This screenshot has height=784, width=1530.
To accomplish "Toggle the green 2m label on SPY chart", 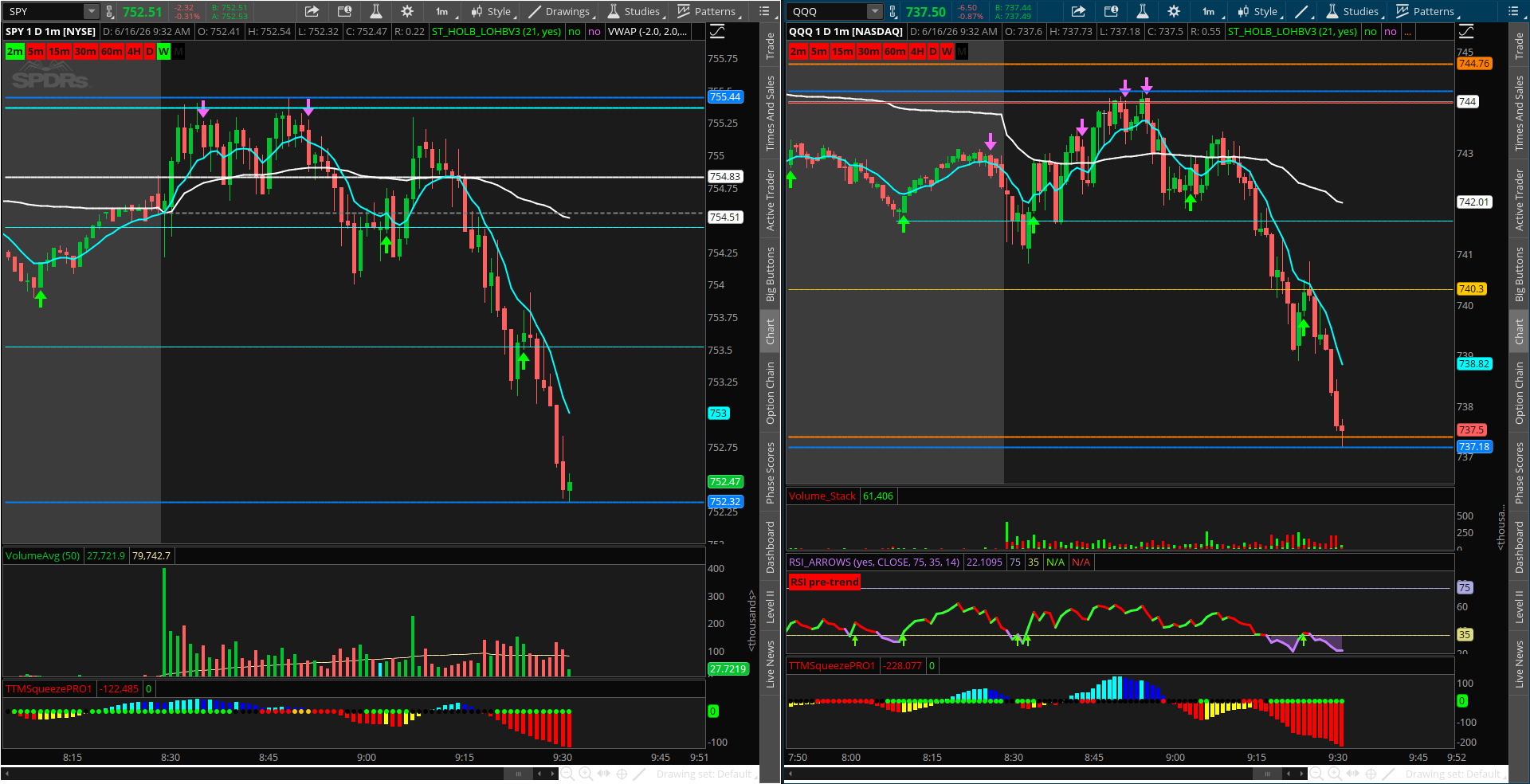I will 15,51.
